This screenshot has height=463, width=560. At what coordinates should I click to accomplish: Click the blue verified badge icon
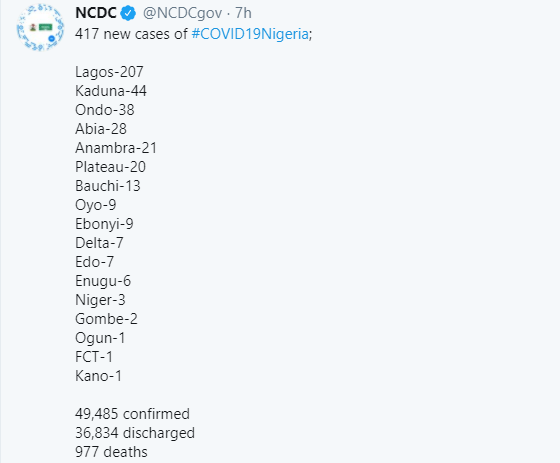[x=128, y=14]
